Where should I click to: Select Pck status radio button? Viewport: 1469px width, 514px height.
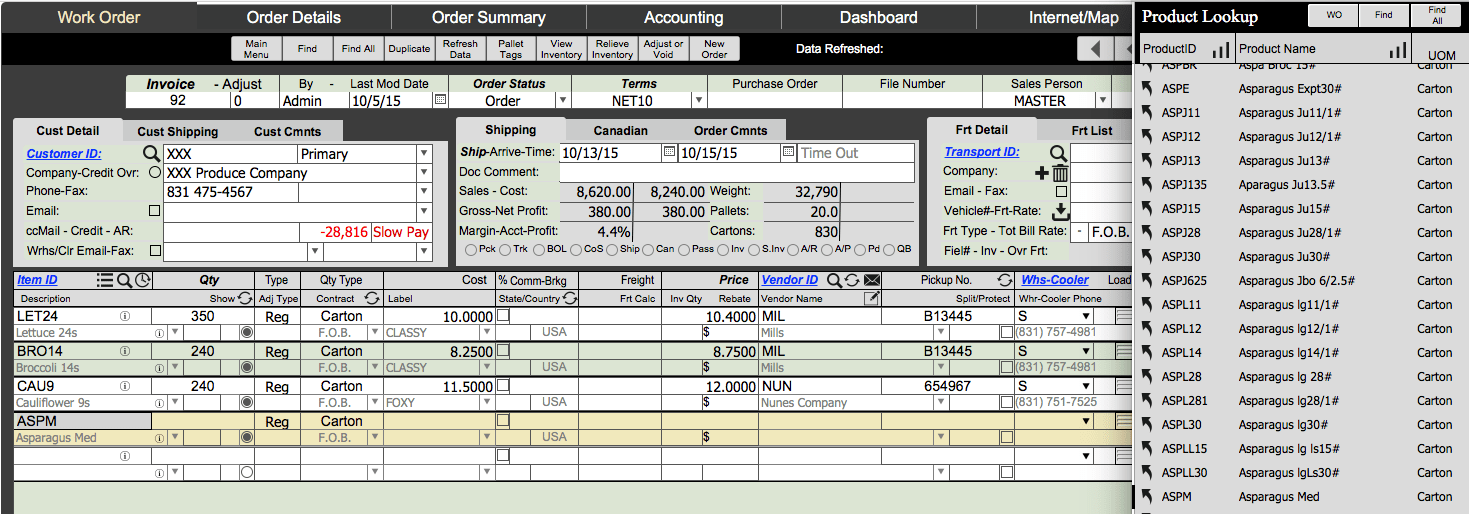tap(472, 249)
